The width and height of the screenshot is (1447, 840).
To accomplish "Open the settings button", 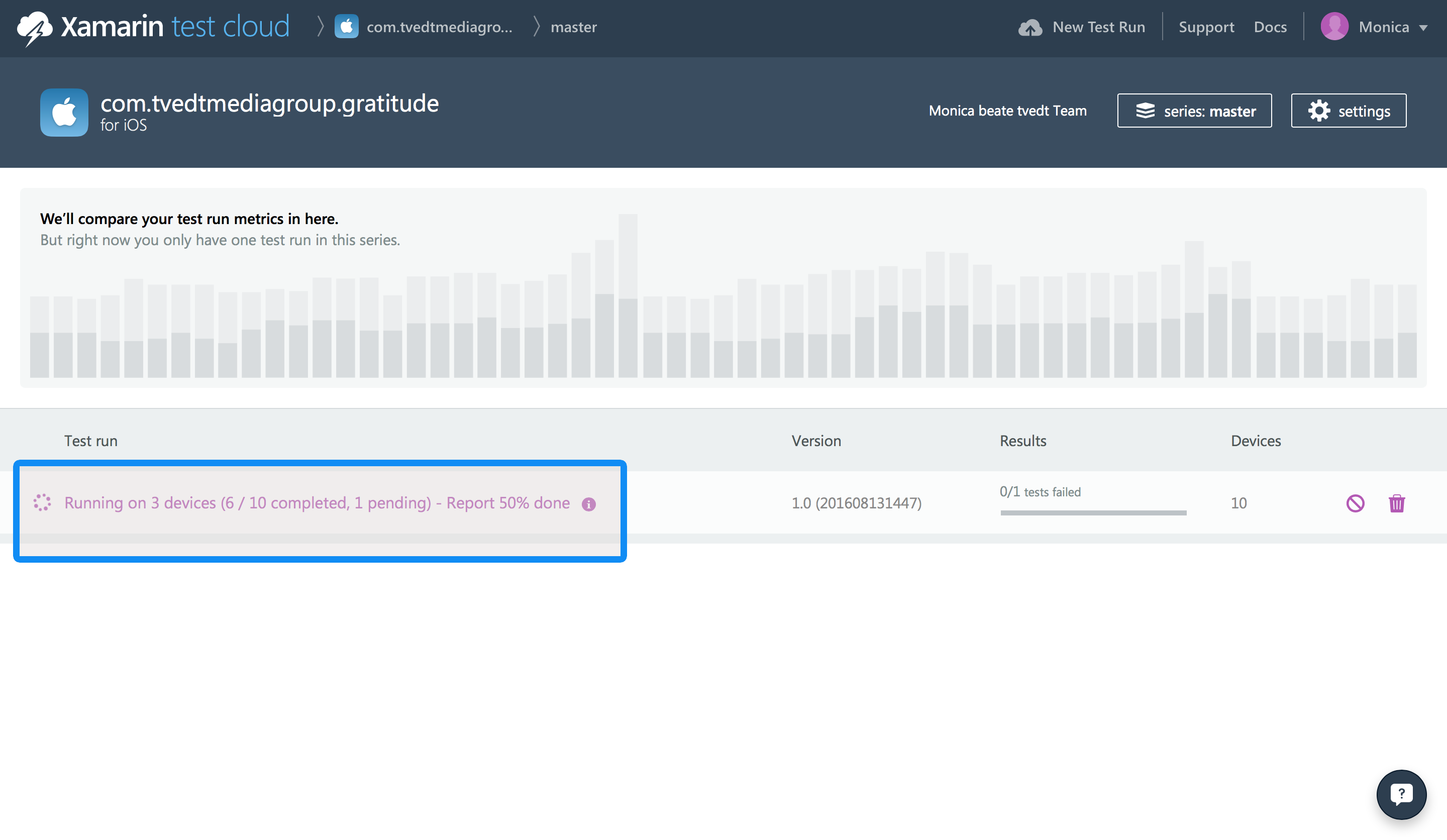I will (x=1349, y=111).
